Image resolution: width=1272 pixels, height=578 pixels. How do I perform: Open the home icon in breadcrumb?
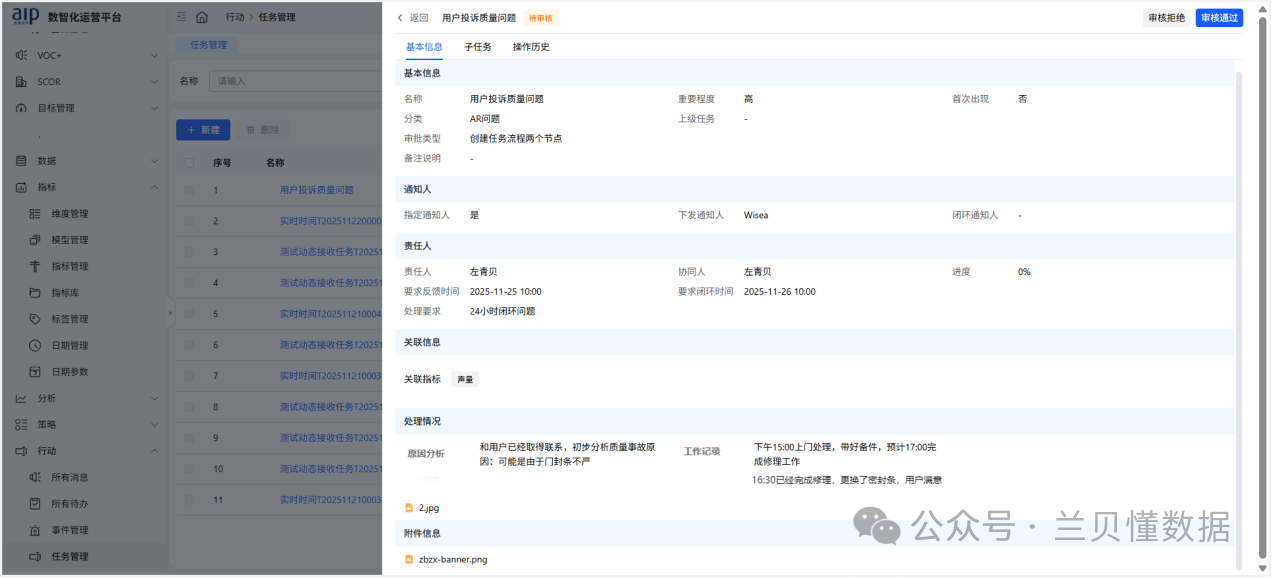point(202,17)
